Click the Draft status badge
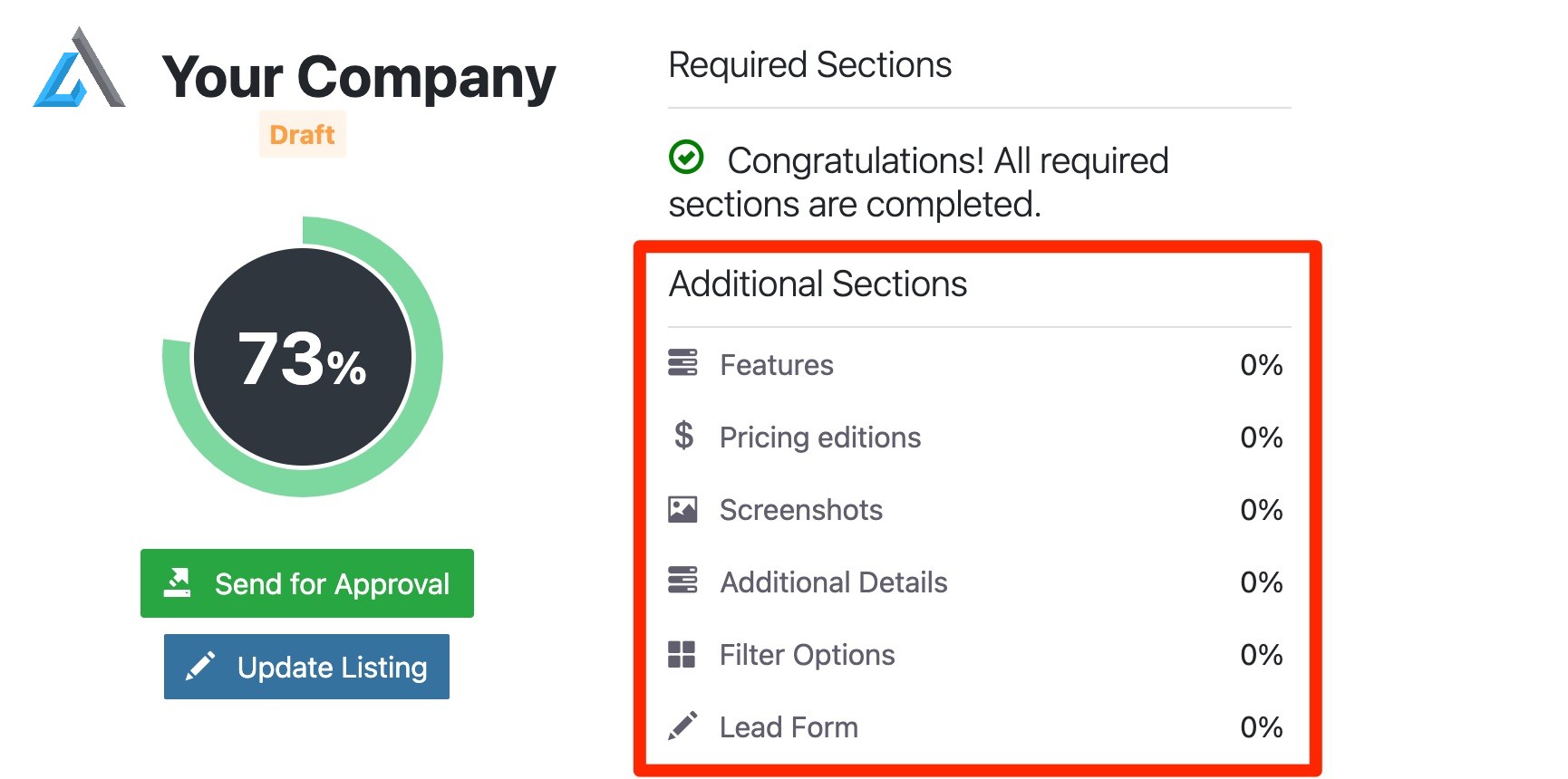The width and height of the screenshot is (1568, 779). click(303, 134)
